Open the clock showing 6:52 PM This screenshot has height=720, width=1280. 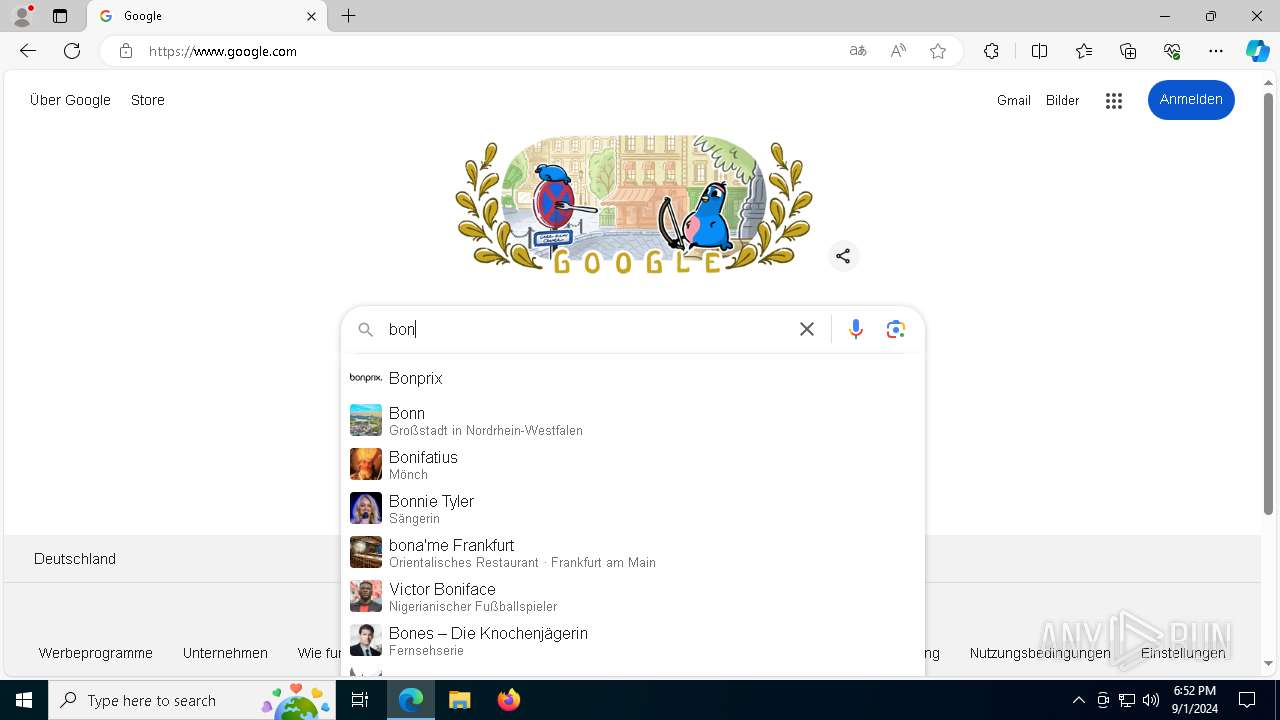(x=1195, y=700)
